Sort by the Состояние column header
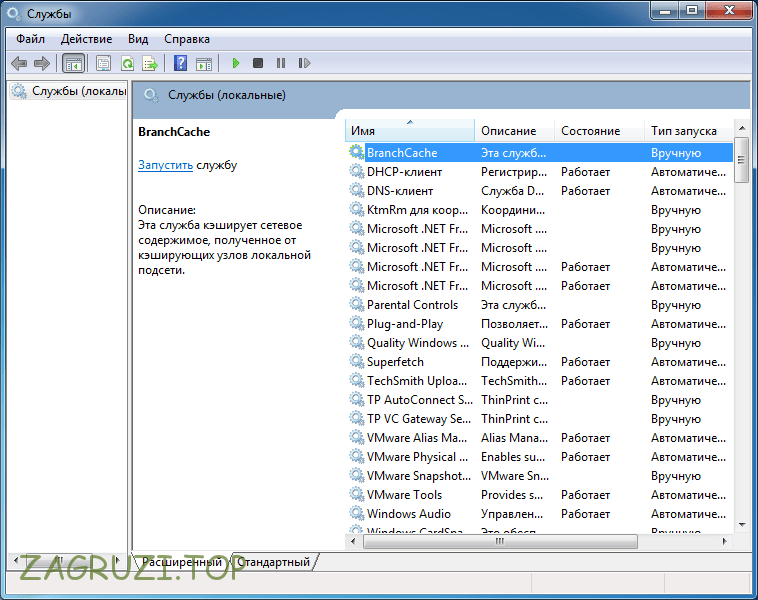 click(x=599, y=131)
